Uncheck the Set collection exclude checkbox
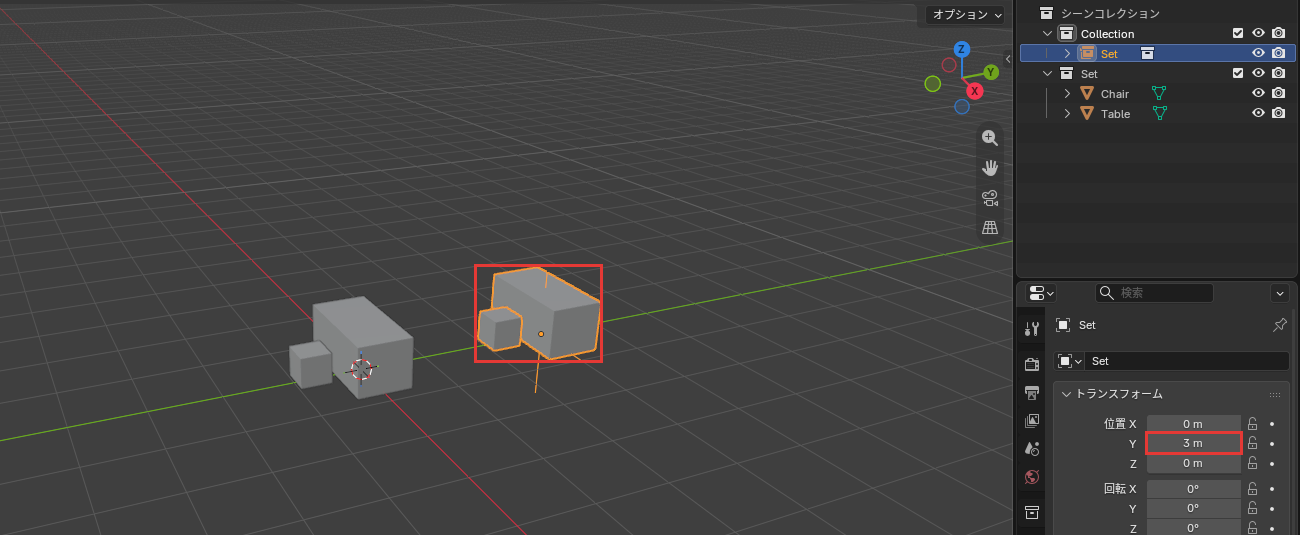Image resolution: width=1300 pixels, height=535 pixels. click(x=1239, y=73)
